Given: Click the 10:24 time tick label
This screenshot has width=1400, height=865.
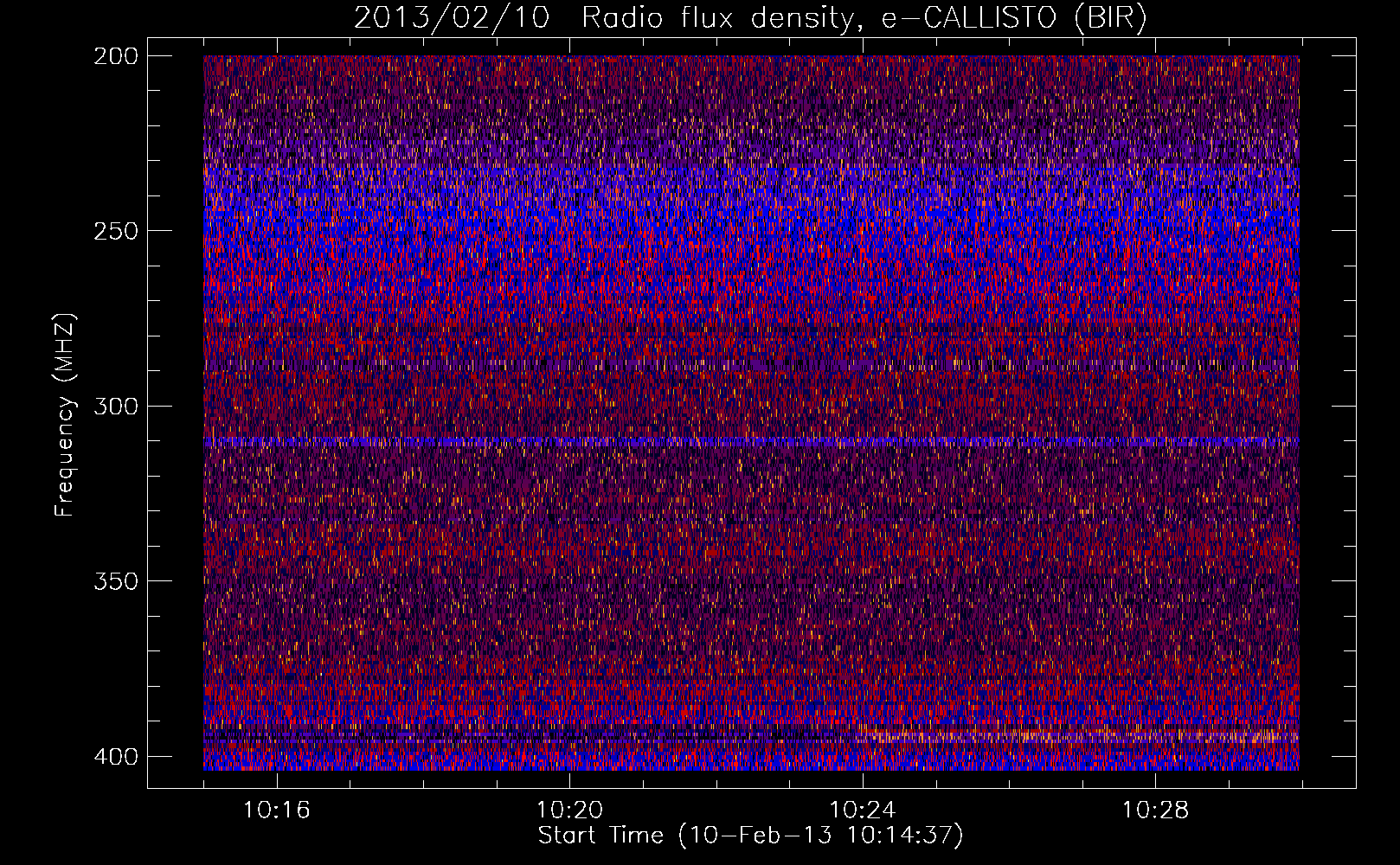Looking at the screenshot, I should tap(863, 811).
